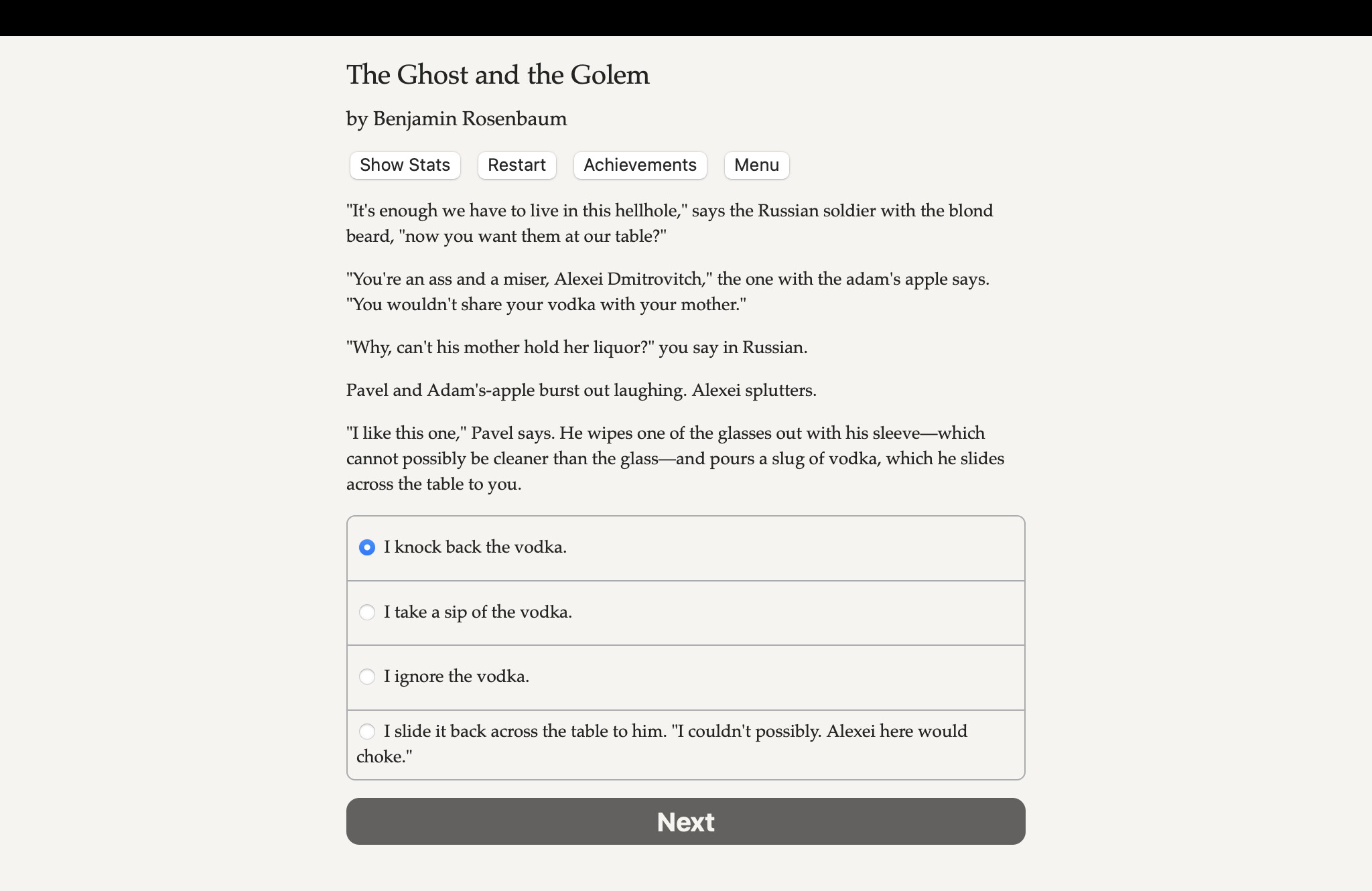1372x891 pixels.
Task: Click the author name Benjamin Rosenbaum
Action: 456,118
